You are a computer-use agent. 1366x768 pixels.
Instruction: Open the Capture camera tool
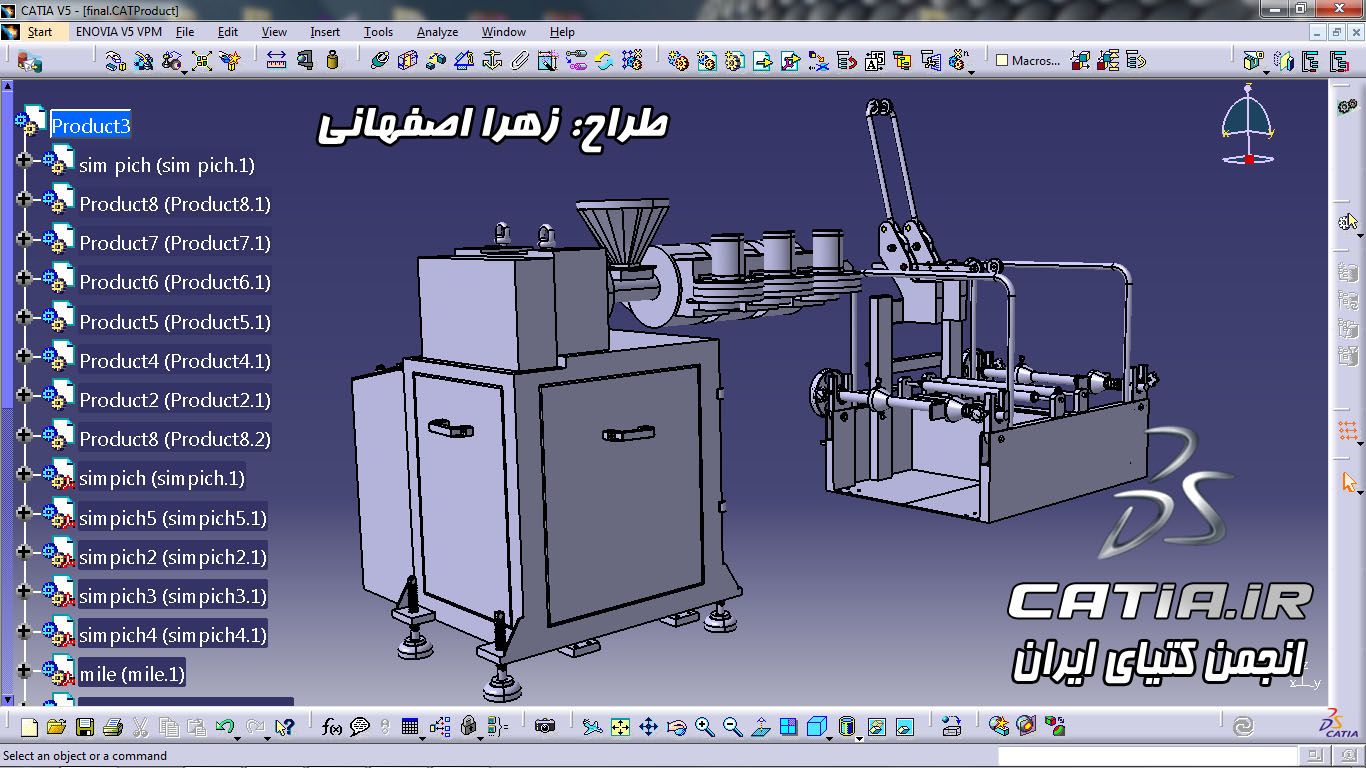click(545, 727)
